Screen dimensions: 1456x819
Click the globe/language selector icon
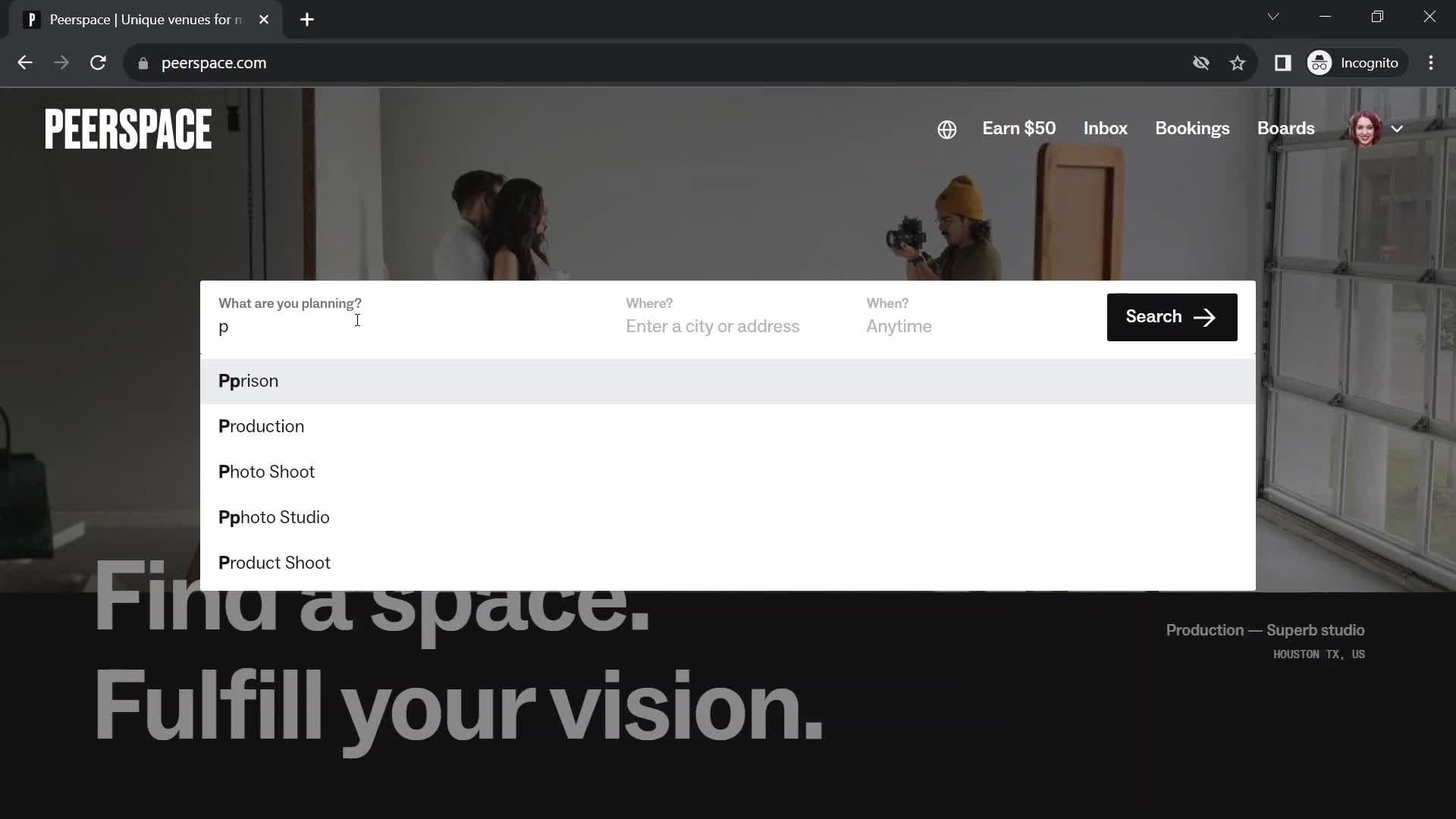click(946, 128)
